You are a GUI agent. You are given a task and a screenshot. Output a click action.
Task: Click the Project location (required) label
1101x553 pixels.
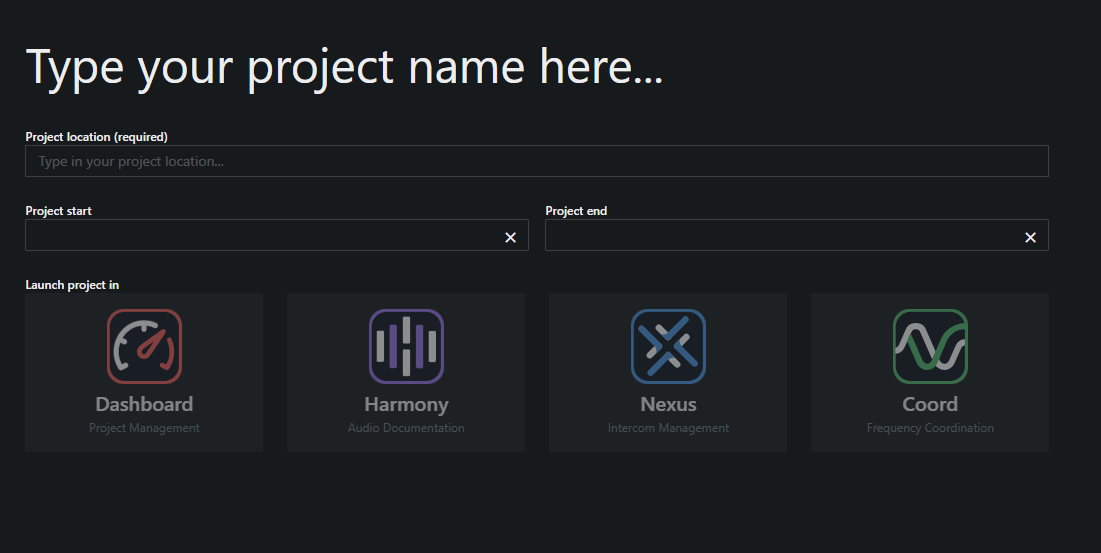96,137
